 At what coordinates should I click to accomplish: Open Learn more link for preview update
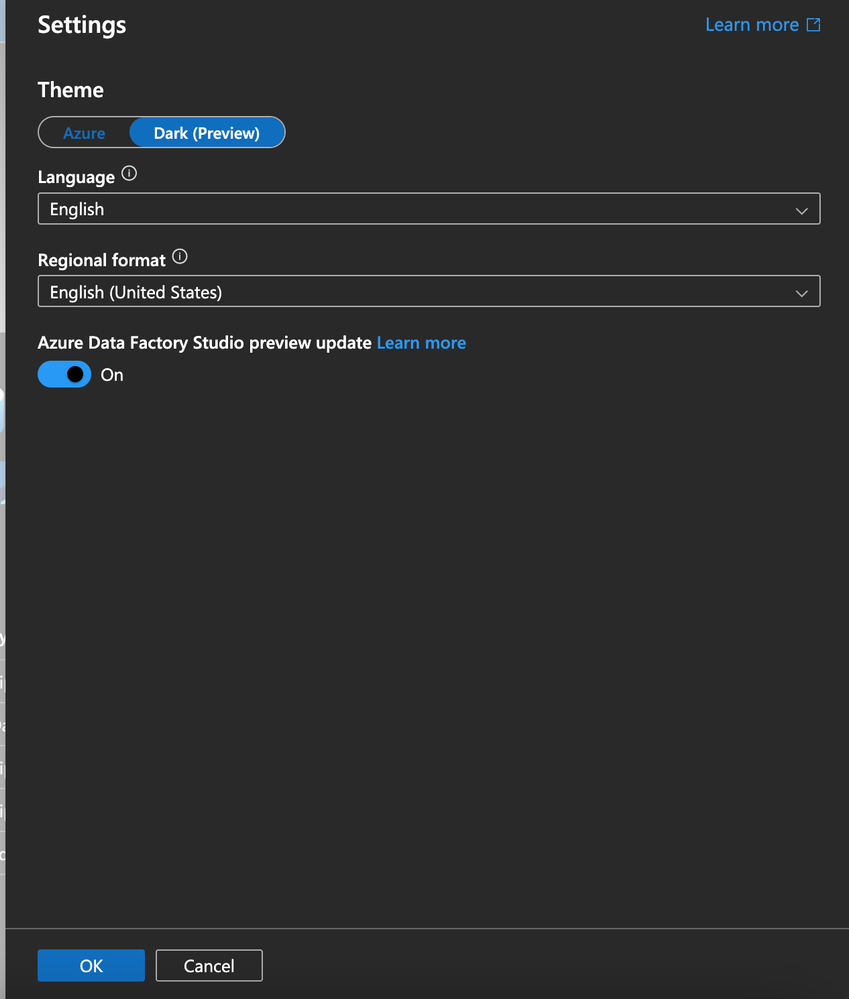point(421,343)
